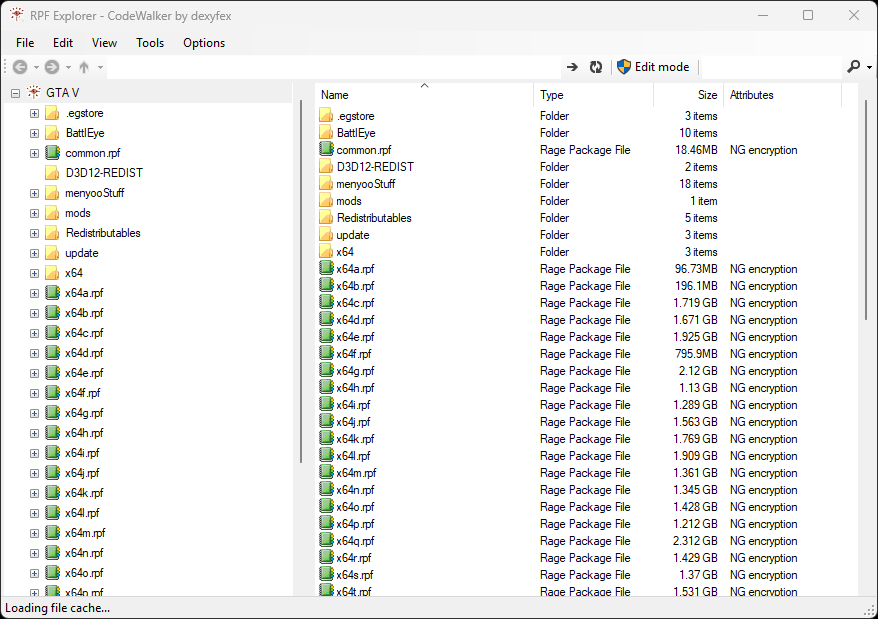
Task: Click the x64e.rpf package icon in tree
Action: 52,373
